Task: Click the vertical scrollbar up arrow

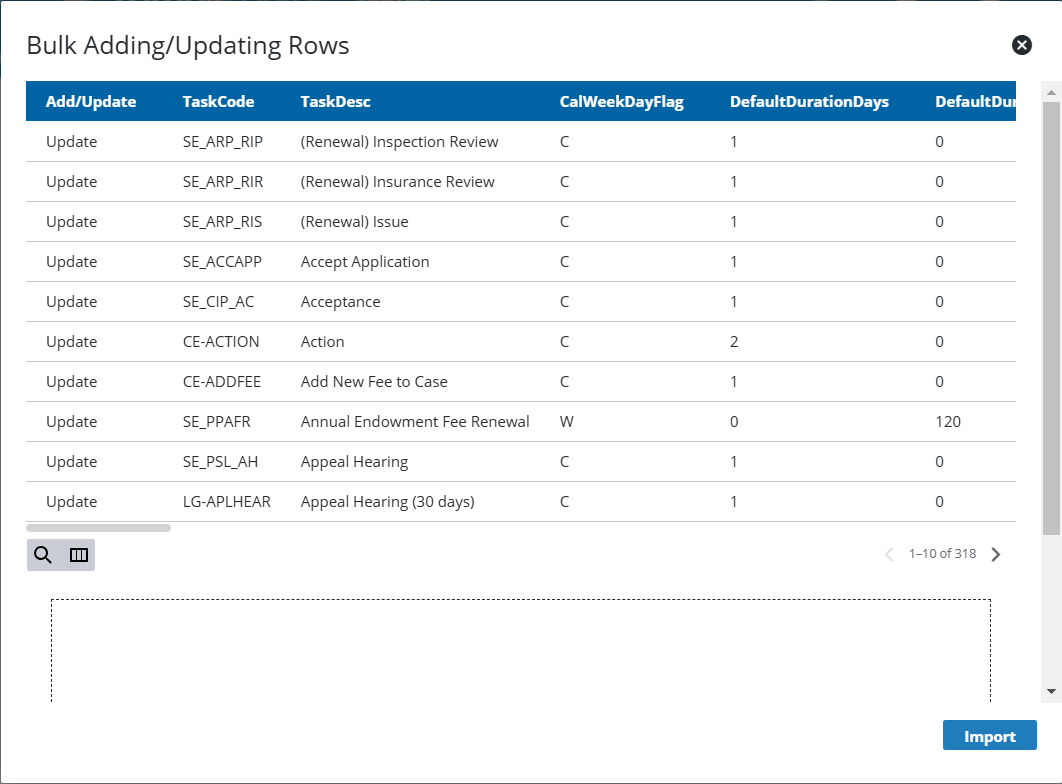Action: coord(1051,92)
